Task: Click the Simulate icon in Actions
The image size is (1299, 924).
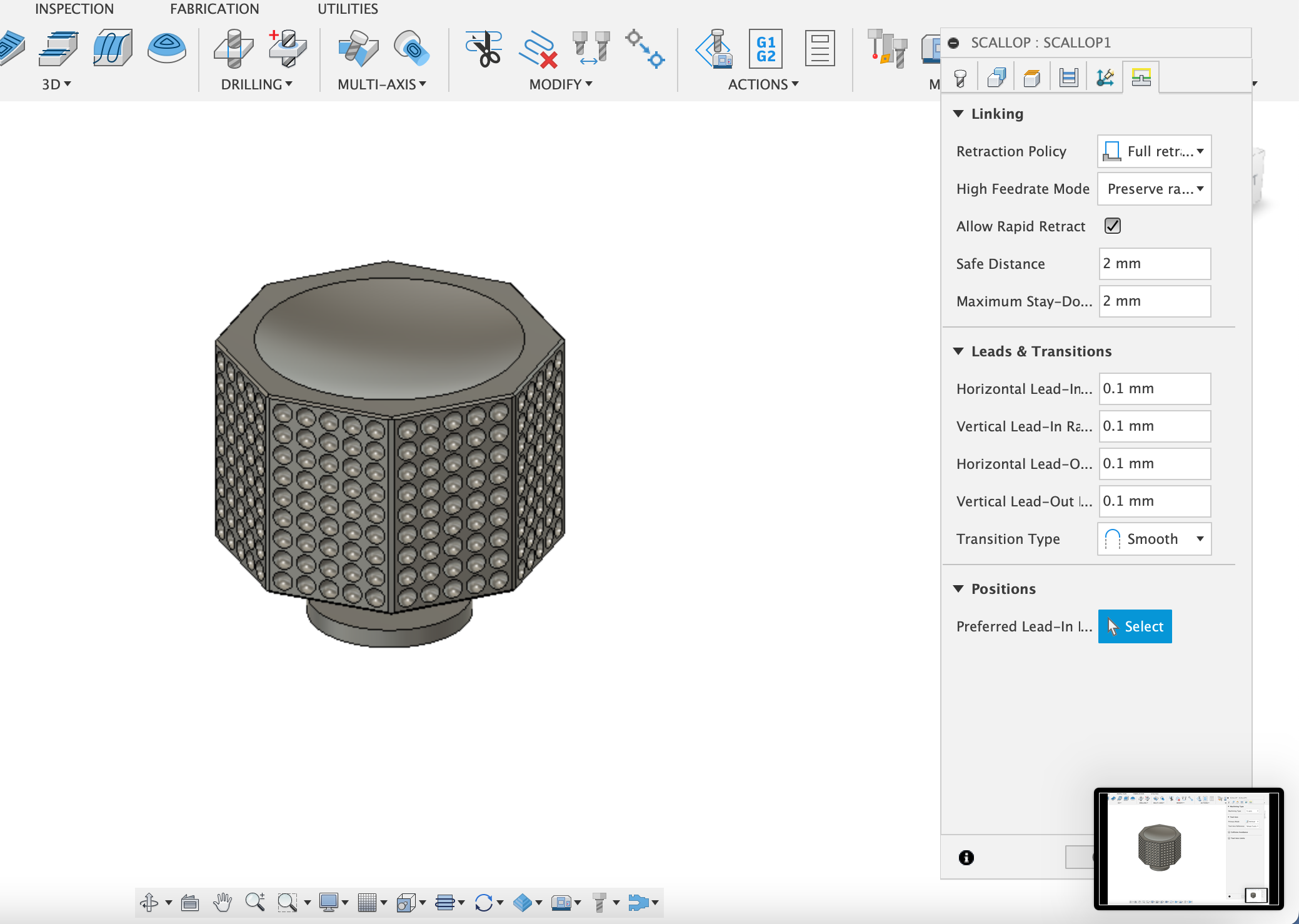Action: [714, 48]
